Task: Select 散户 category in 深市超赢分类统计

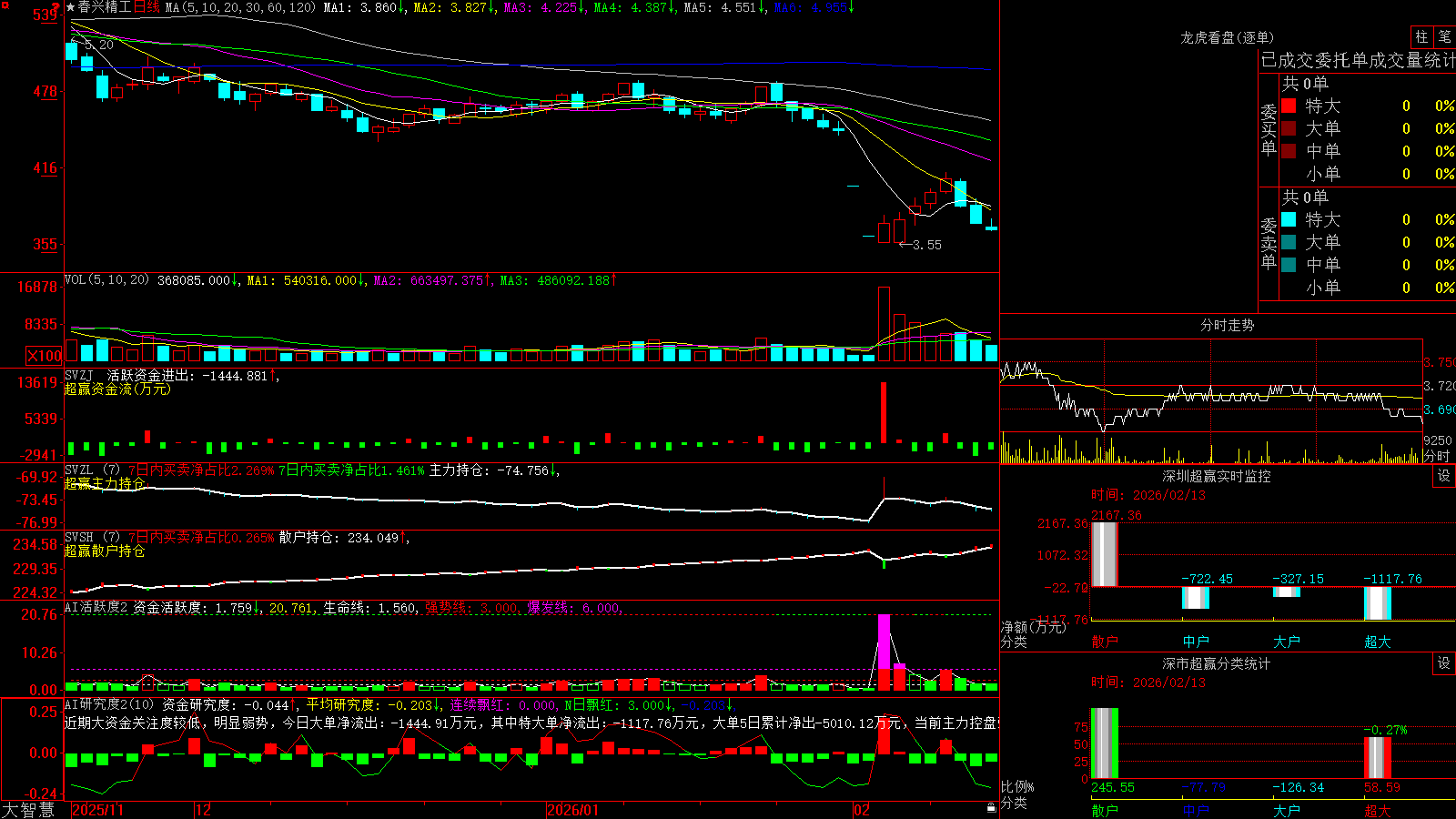Action: tap(1105, 811)
